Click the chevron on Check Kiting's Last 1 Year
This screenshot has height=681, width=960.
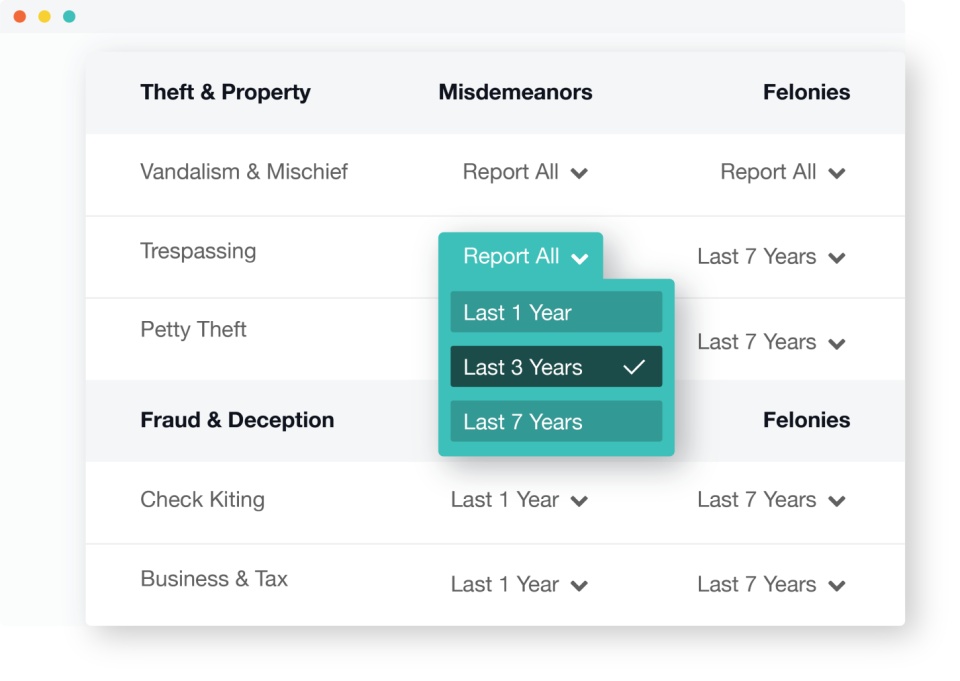(x=581, y=500)
